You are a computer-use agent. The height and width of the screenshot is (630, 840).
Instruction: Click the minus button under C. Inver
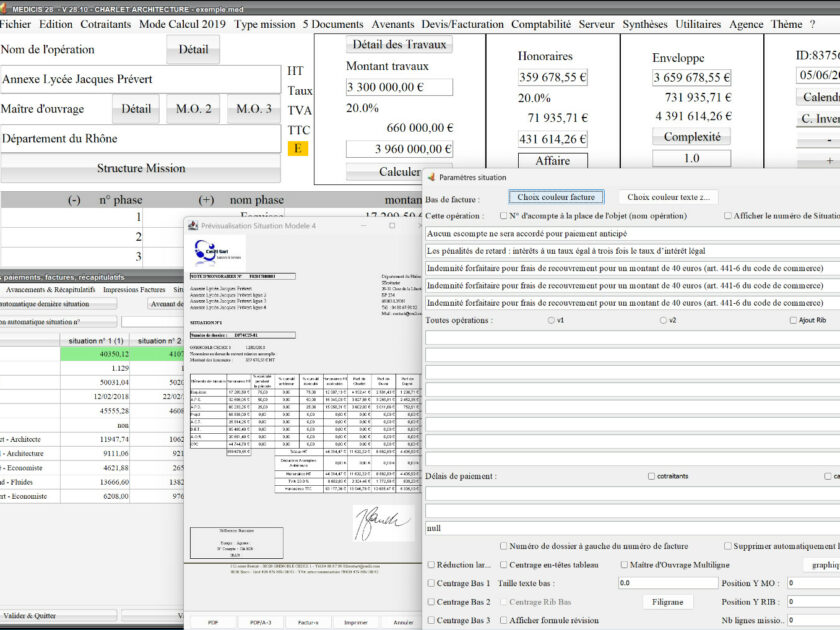point(819,140)
